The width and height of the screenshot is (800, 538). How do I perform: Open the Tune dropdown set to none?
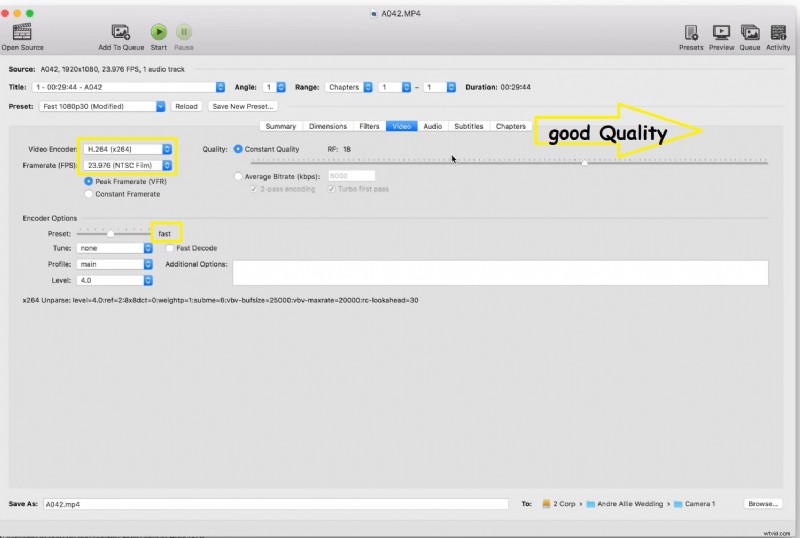114,248
